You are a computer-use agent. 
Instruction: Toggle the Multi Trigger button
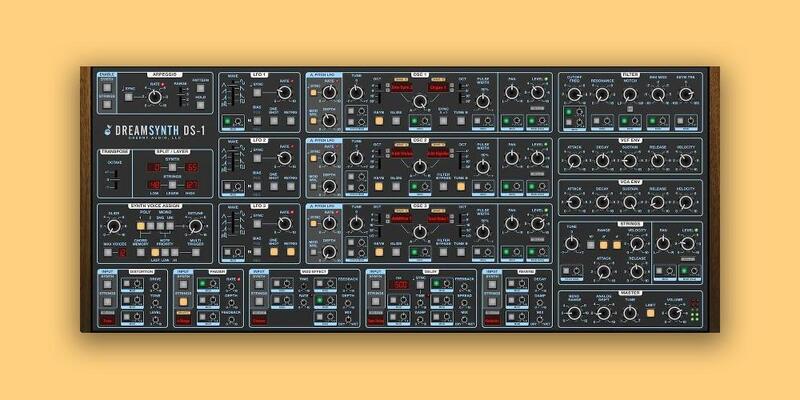tap(195, 252)
